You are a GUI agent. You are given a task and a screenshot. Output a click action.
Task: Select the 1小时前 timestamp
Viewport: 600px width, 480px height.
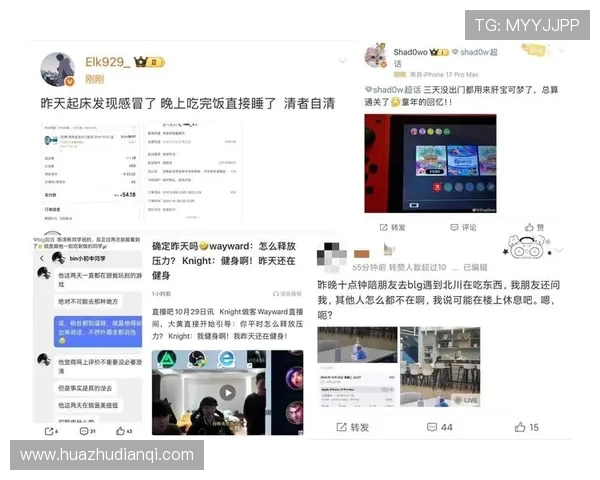tap(161, 294)
